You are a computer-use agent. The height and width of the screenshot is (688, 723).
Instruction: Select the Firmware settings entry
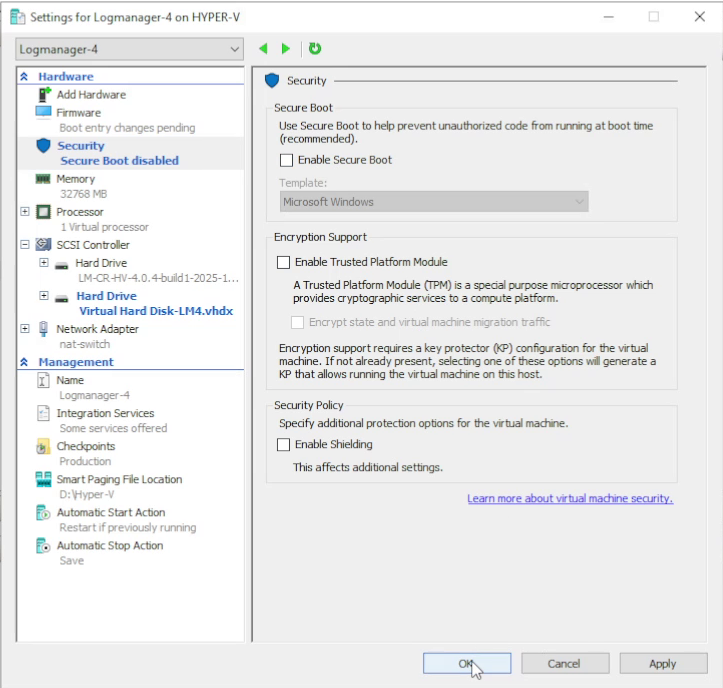tap(78, 113)
